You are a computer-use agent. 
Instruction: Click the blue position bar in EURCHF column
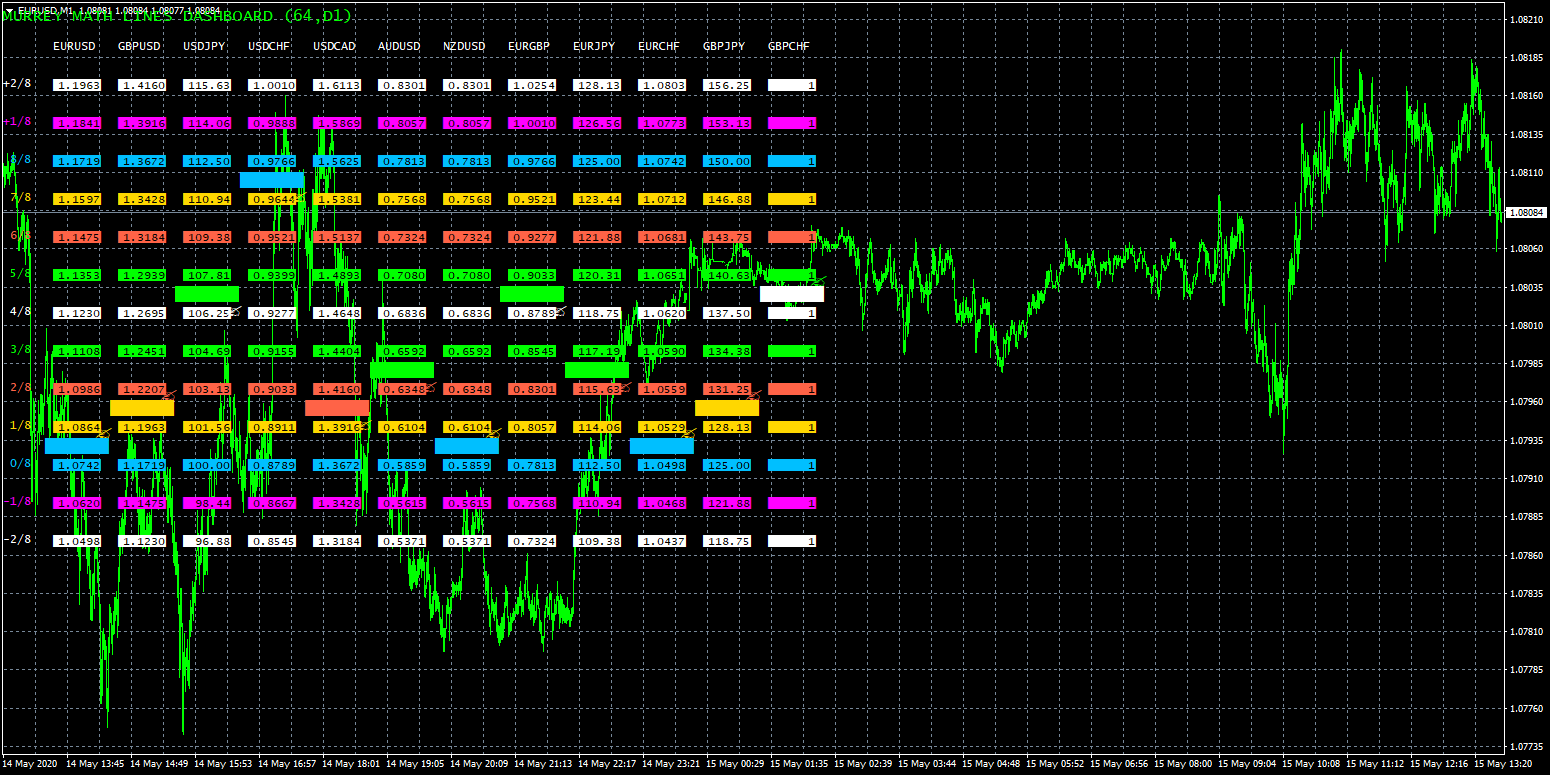(662, 446)
